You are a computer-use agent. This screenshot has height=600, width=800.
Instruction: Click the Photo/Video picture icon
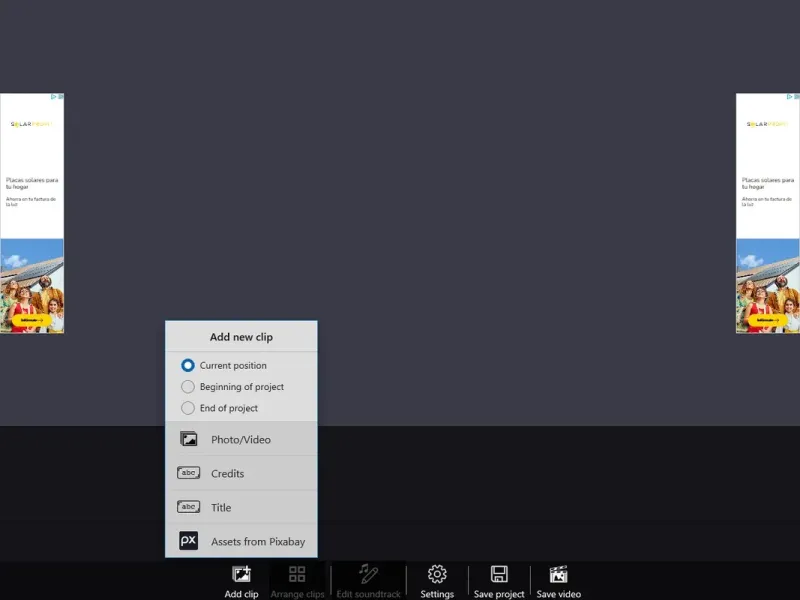click(x=189, y=439)
